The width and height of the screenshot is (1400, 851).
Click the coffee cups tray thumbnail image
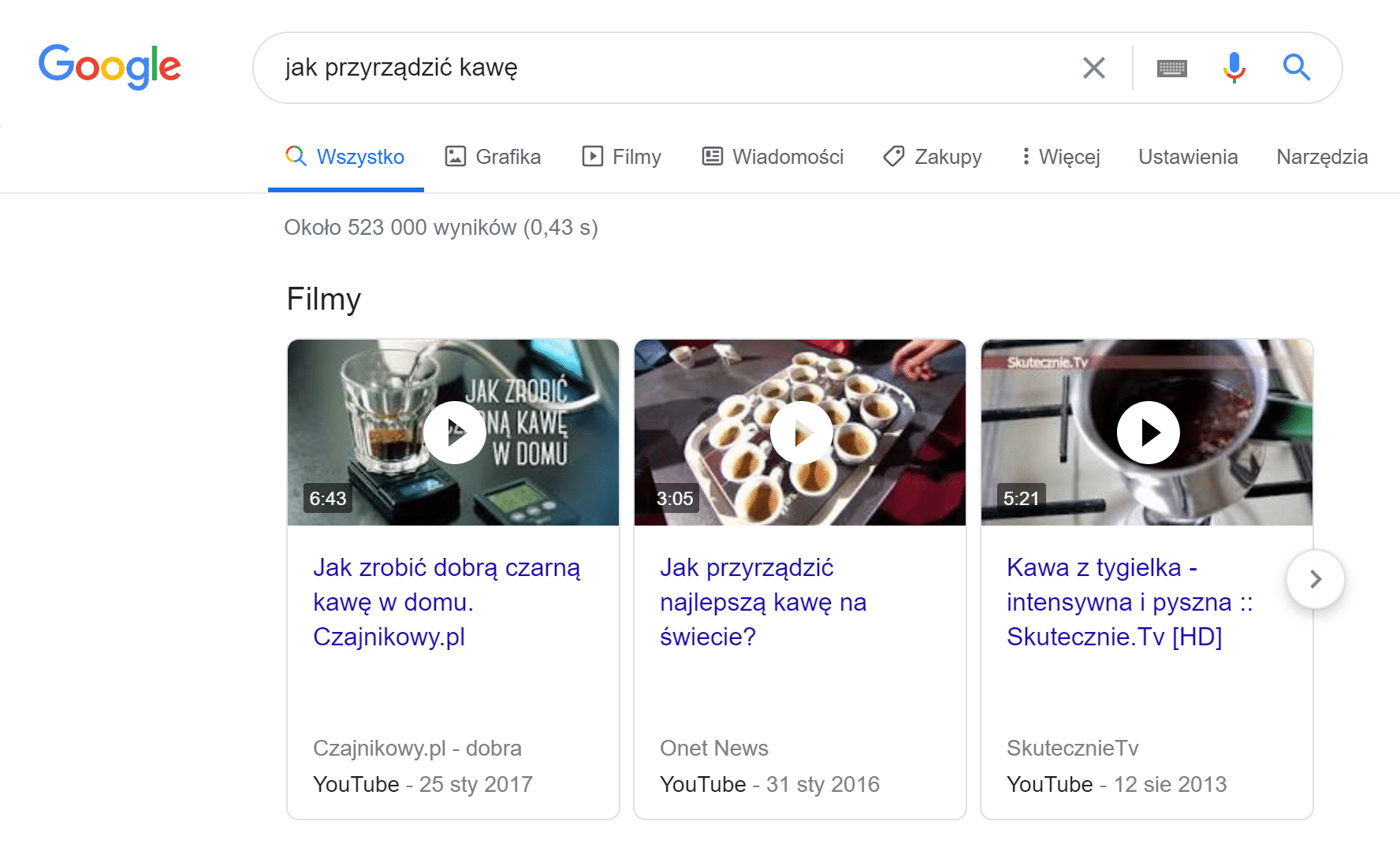tap(800, 433)
